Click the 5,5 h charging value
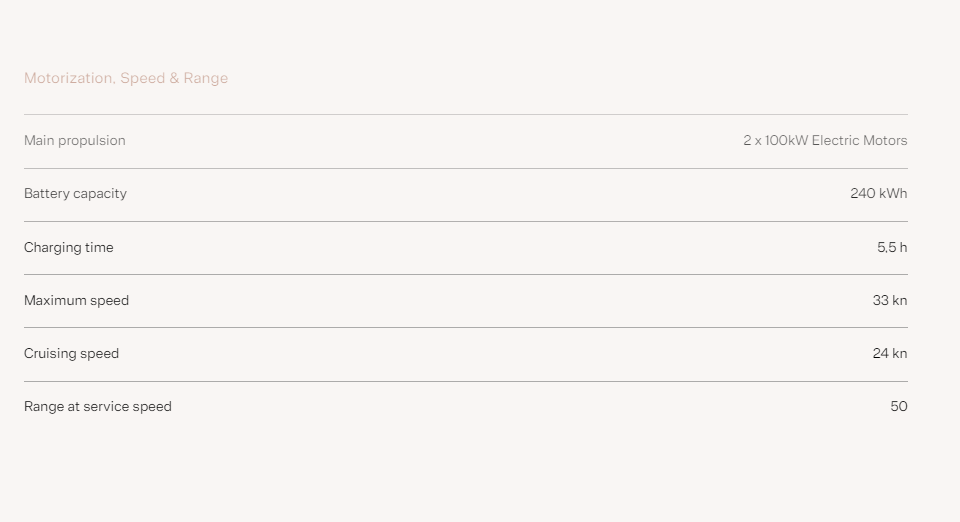 point(892,247)
